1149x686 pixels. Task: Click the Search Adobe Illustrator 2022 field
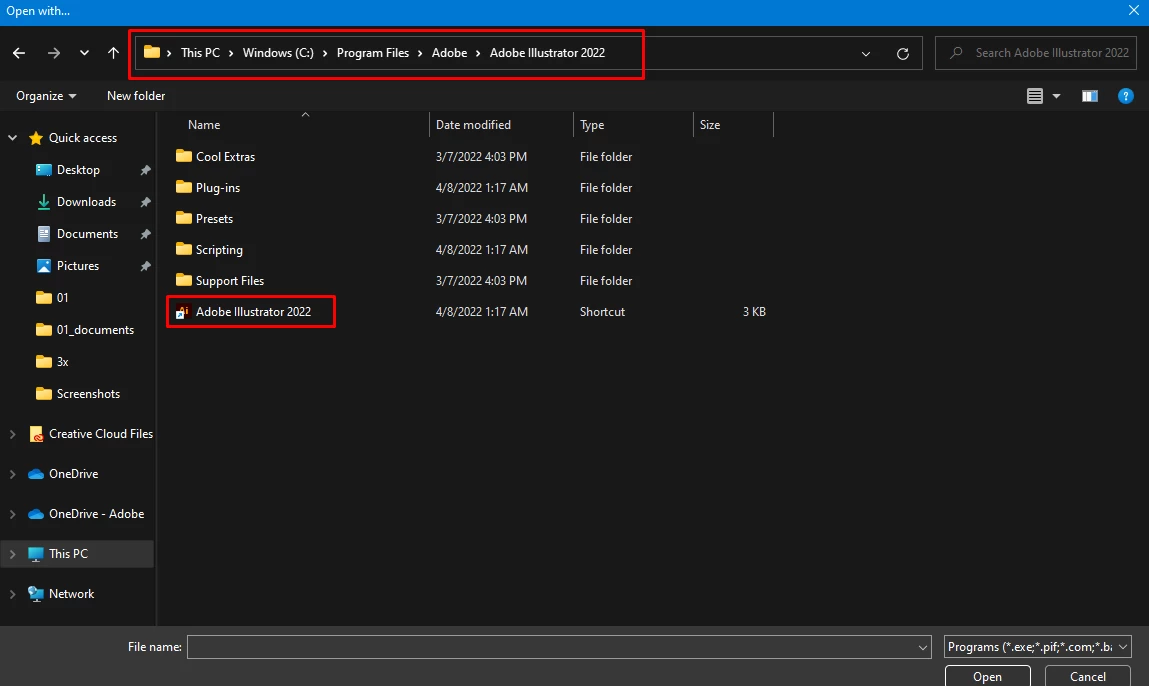coord(1035,53)
